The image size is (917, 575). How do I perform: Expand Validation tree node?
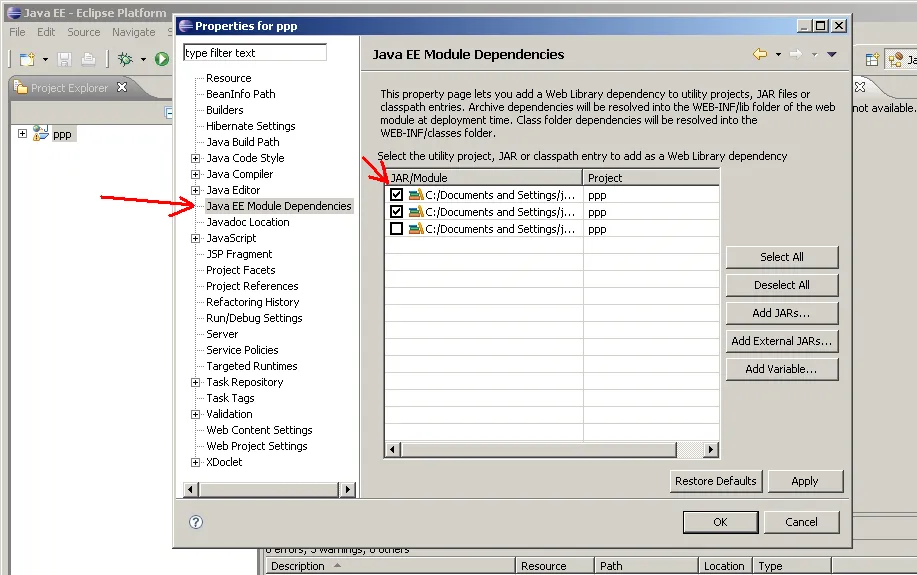click(x=195, y=414)
